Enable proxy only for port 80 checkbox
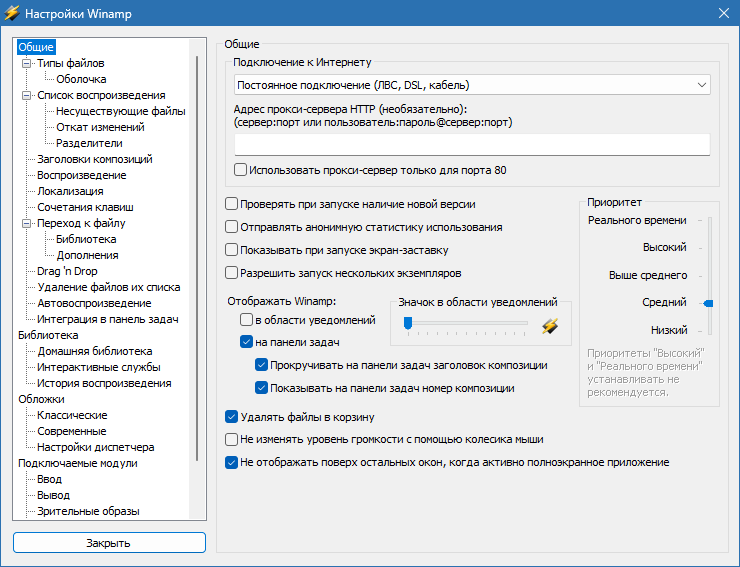Image resolution: width=740 pixels, height=567 pixels. pos(240,169)
